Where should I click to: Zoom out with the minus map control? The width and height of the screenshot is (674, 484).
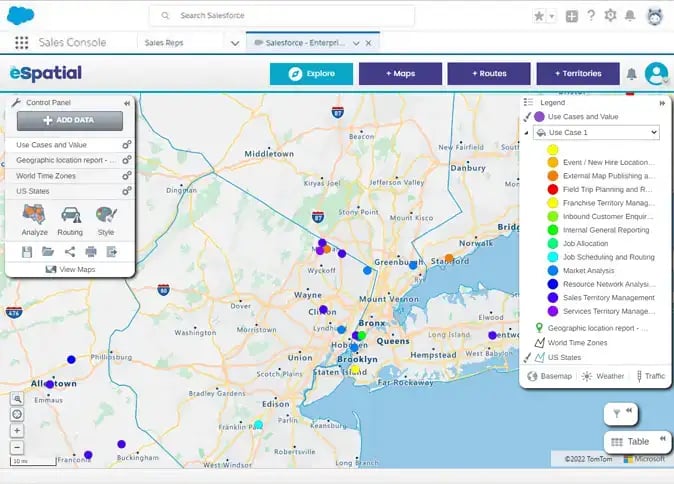point(17,447)
